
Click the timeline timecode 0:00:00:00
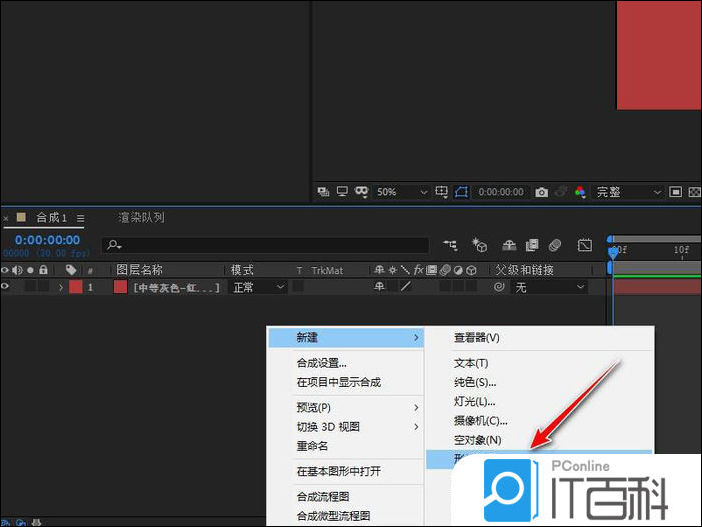pyautogui.click(x=47, y=240)
